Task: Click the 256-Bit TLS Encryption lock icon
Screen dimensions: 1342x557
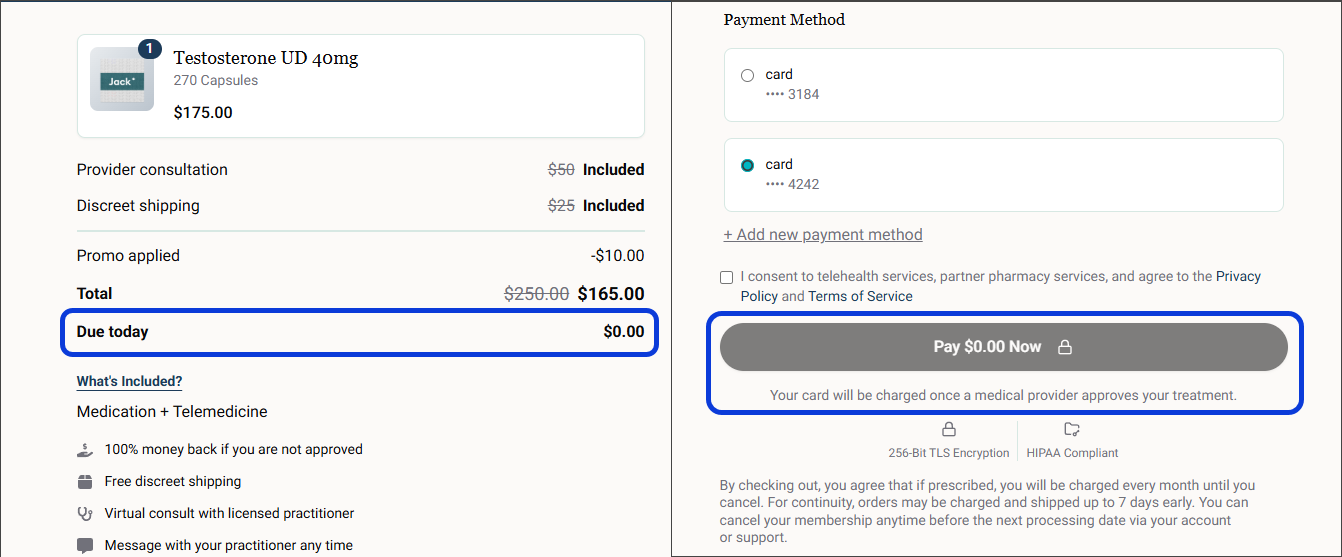Action: [x=949, y=429]
